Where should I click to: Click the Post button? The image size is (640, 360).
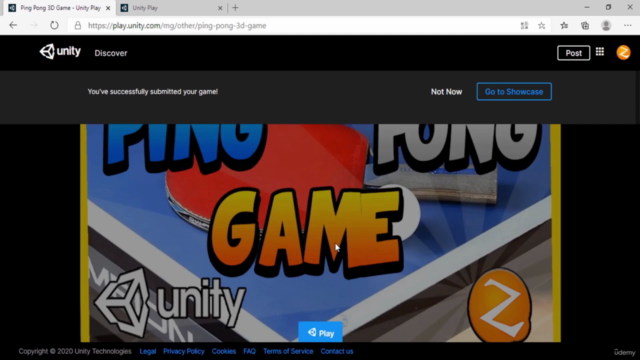tap(573, 53)
